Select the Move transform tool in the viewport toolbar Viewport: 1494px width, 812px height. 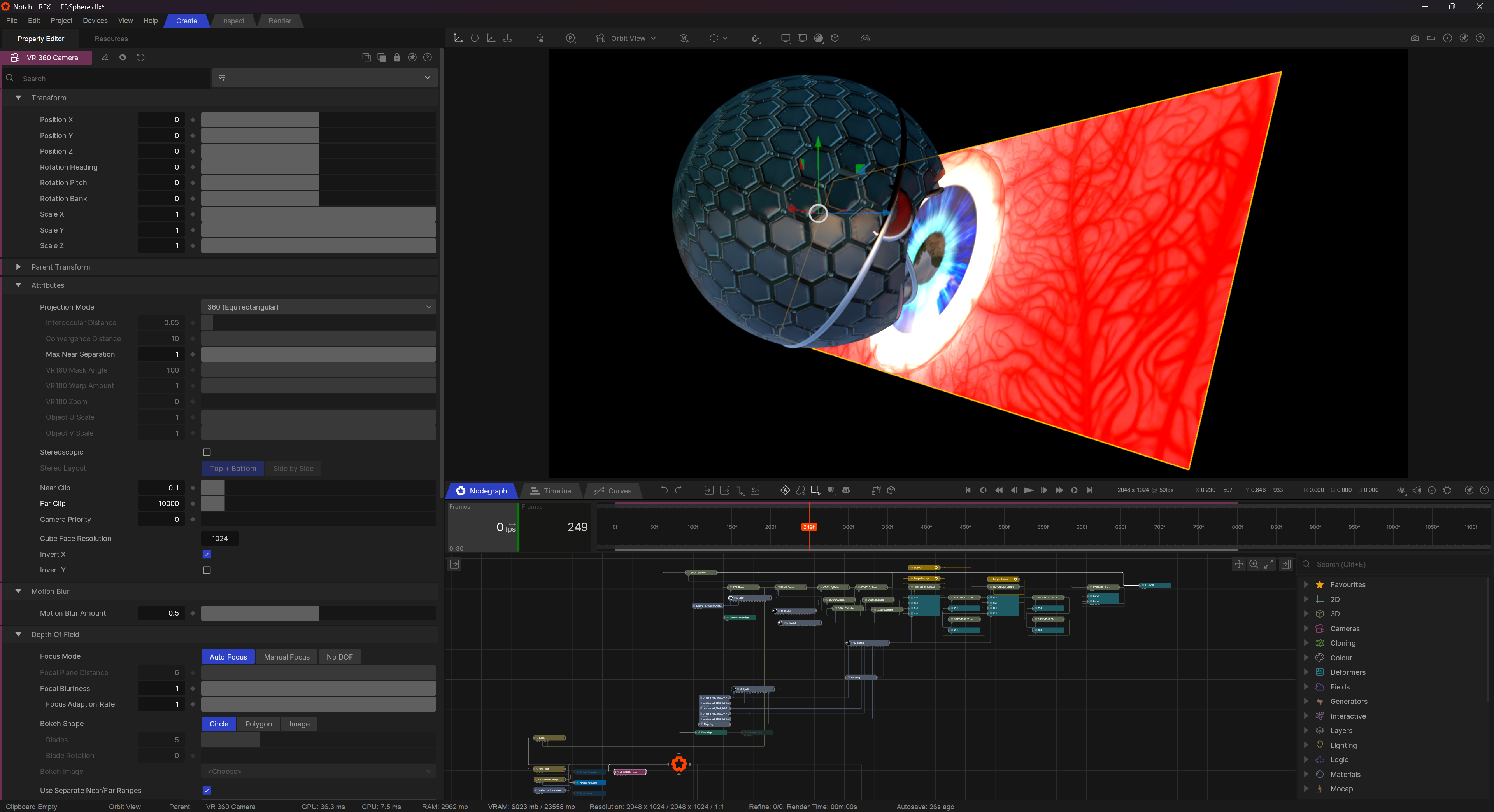point(458,38)
